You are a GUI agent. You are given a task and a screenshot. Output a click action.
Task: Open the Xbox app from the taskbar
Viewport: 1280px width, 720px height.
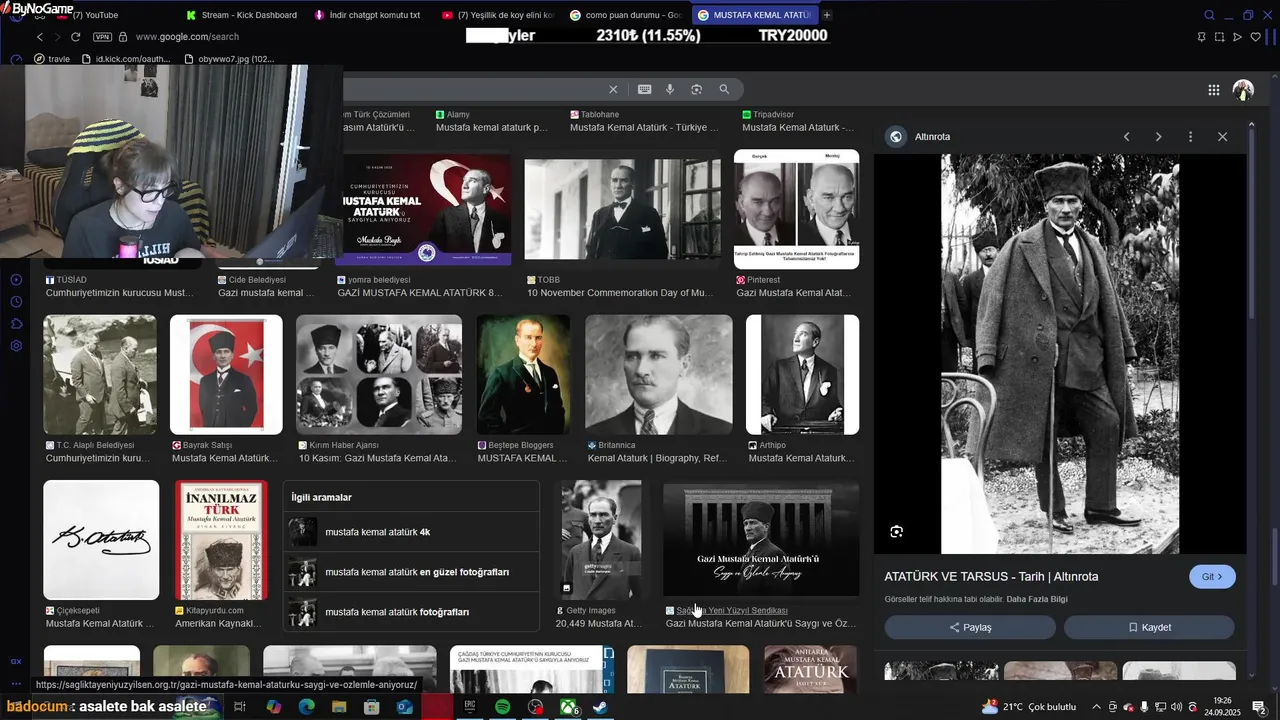568,707
